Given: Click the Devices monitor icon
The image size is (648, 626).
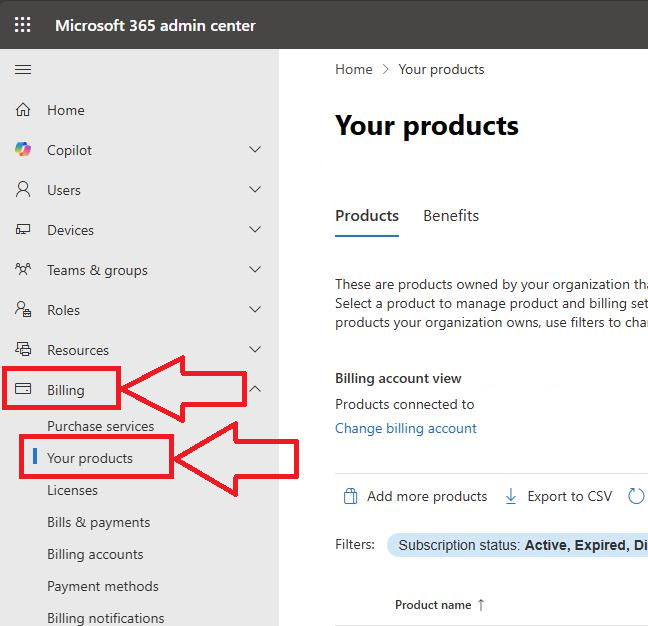Looking at the screenshot, I should pyautogui.click(x=23, y=230).
